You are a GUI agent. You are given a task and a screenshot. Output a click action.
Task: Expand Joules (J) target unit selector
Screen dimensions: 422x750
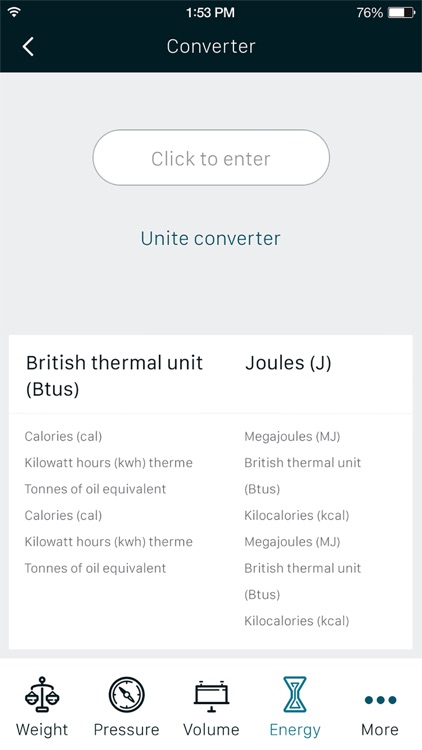tap(288, 363)
